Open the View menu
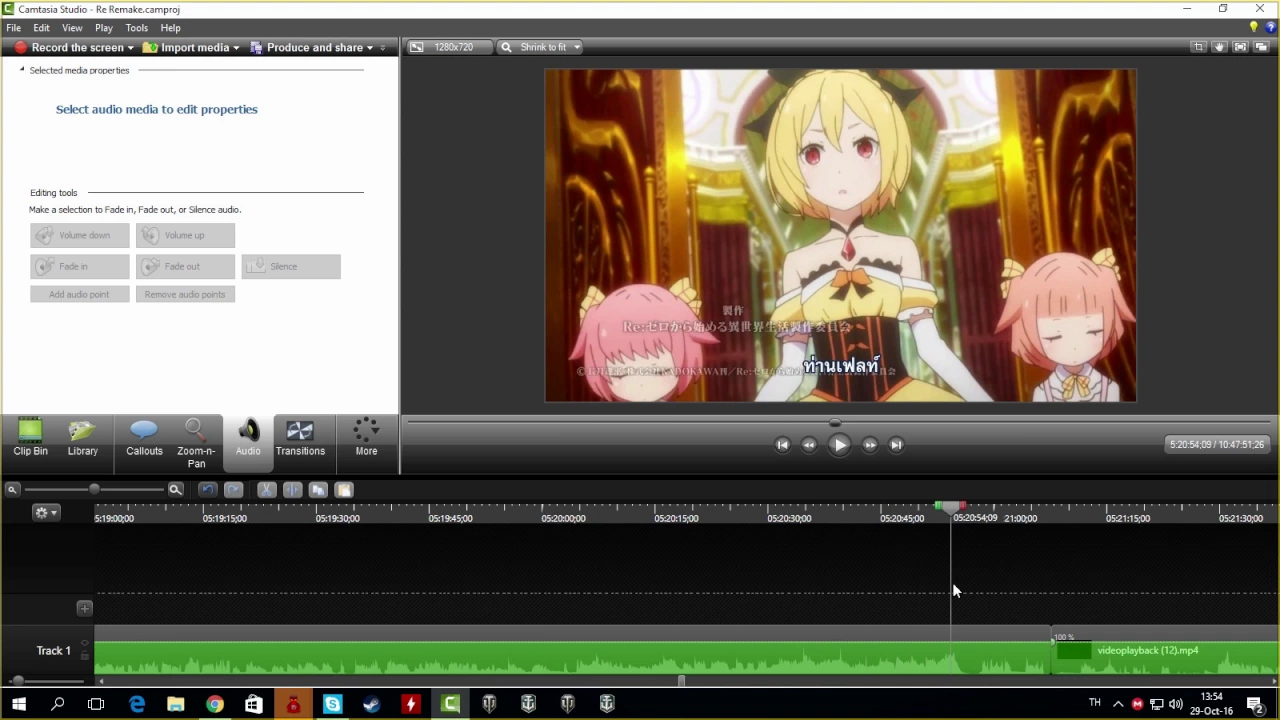The height and width of the screenshot is (720, 1280). point(72,28)
